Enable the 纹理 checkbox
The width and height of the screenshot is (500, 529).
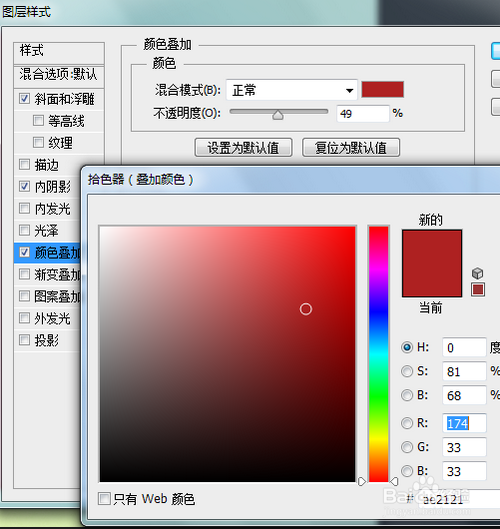click(x=38, y=142)
